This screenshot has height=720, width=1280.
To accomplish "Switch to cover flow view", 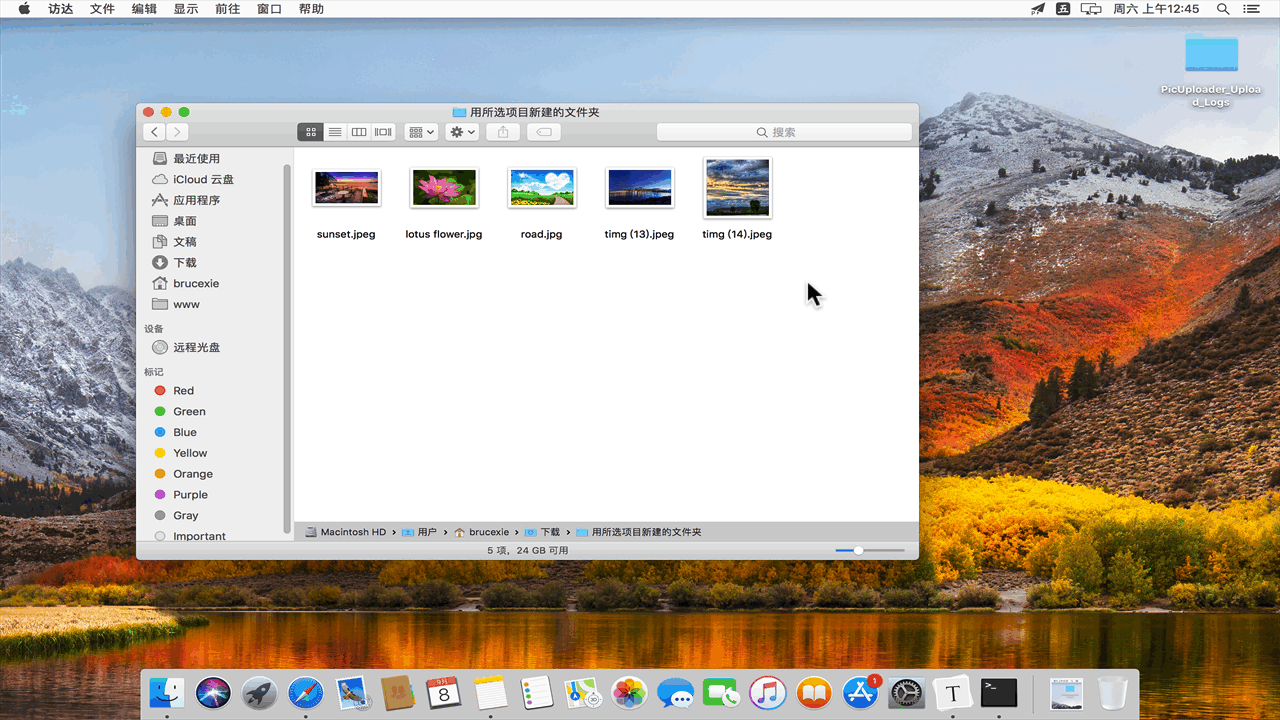I will pyautogui.click(x=382, y=131).
